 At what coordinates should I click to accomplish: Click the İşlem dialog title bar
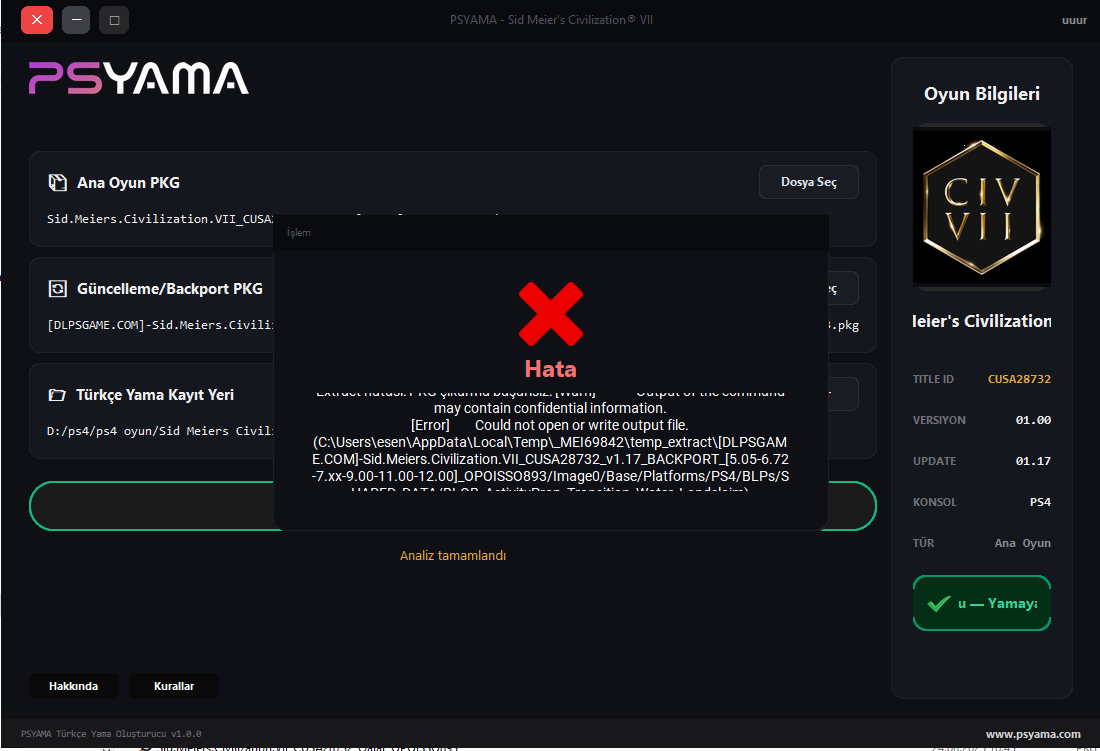click(551, 233)
